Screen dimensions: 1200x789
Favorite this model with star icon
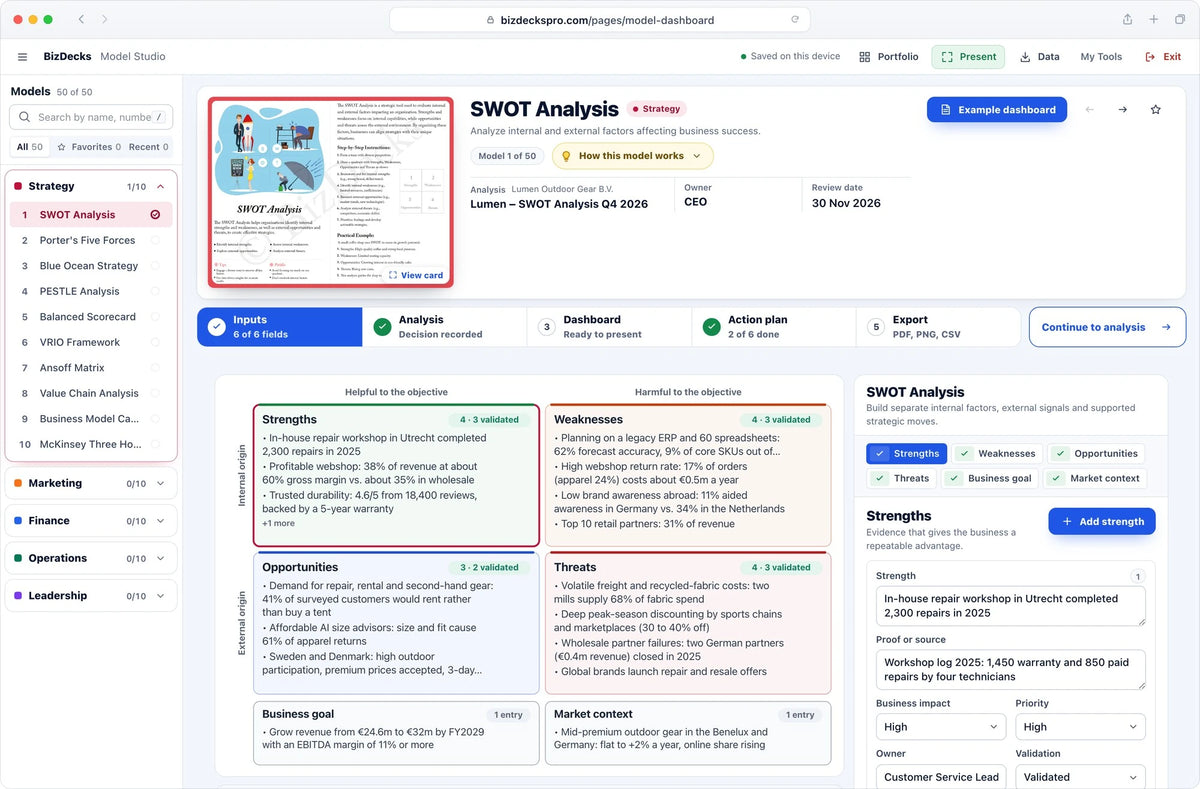tap(1156, 110)
